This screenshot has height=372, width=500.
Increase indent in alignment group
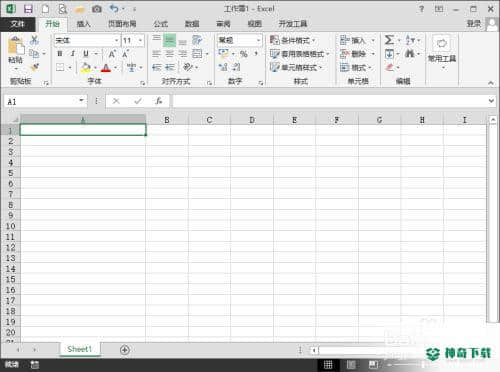click(x=170, y=67)
